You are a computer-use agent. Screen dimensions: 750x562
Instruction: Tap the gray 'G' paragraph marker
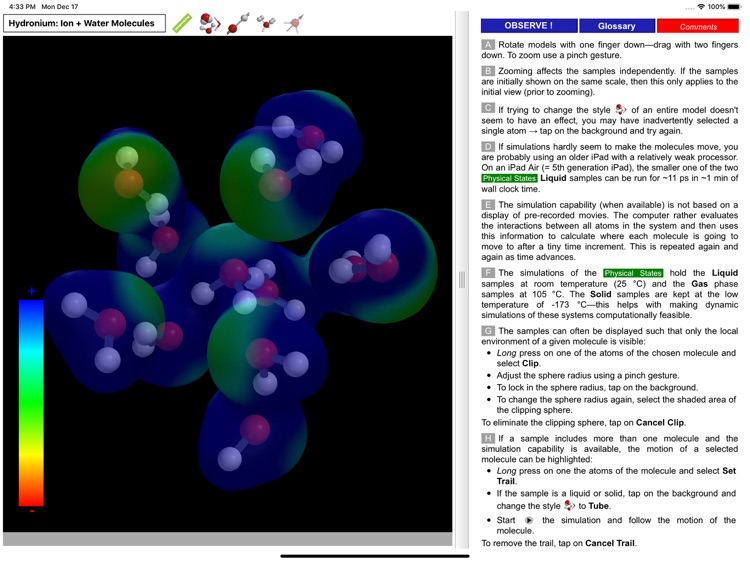pyautogui.click(x=488, y=331)
